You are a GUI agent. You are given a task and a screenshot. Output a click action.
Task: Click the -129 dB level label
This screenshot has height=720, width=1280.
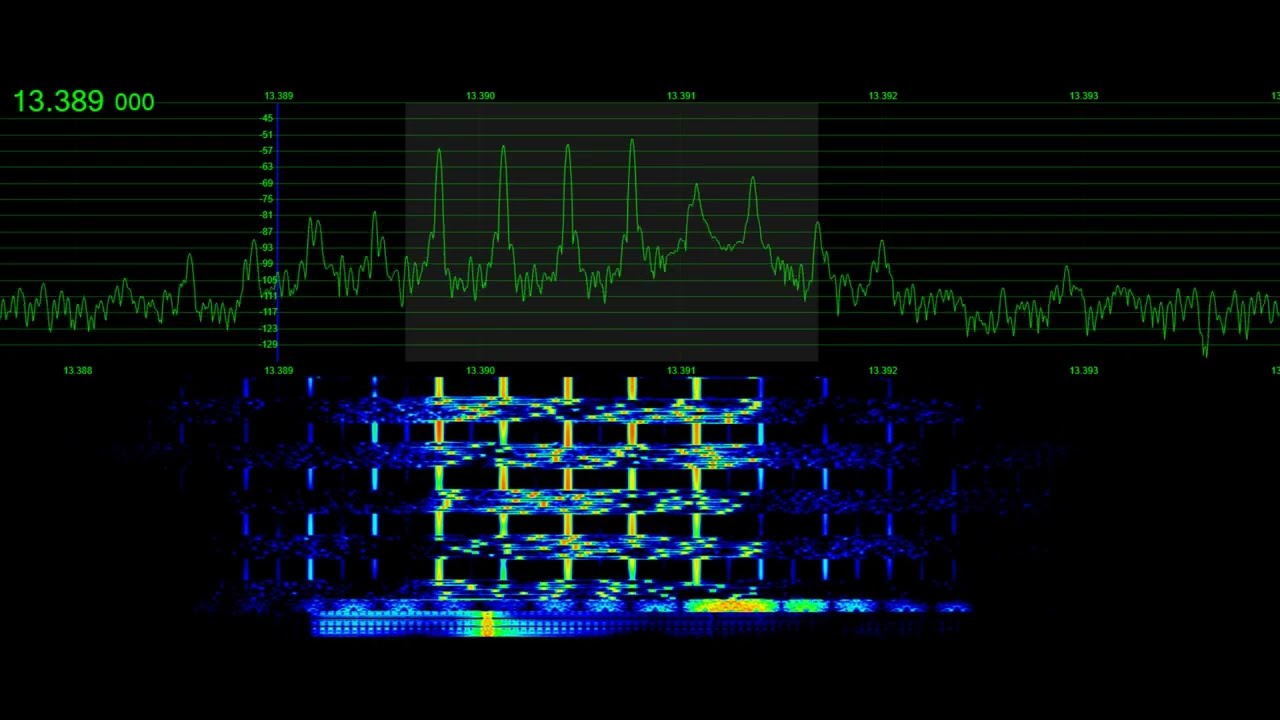(267, 344)
